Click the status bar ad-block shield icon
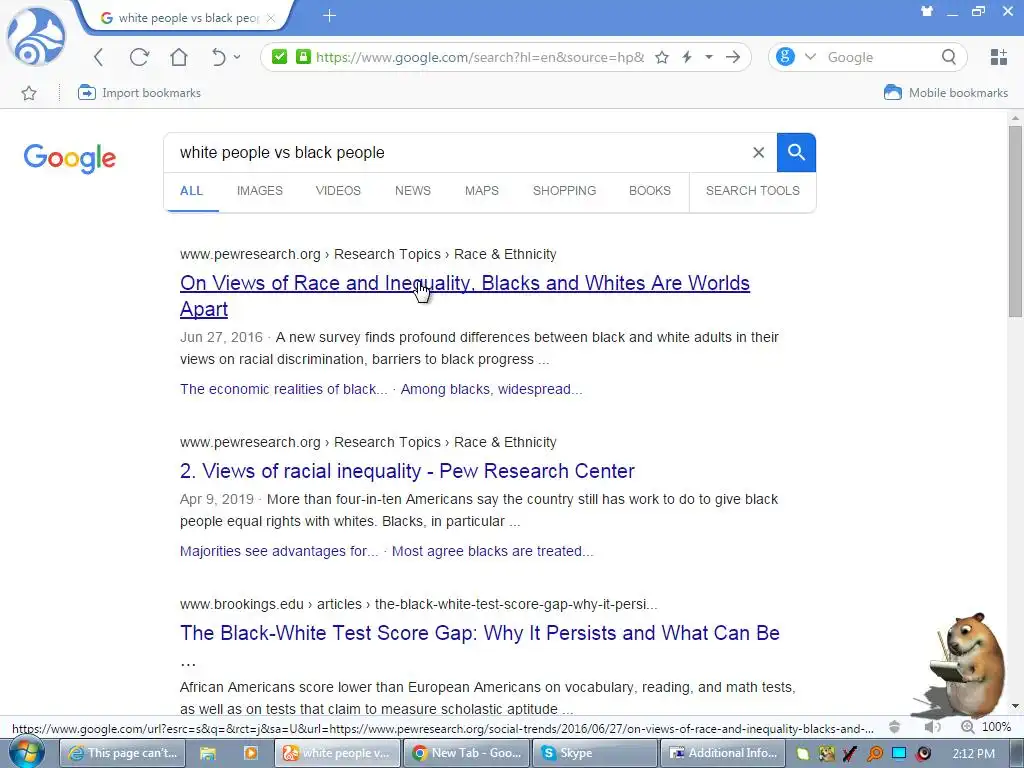This screenshot has width=1024, height=768. click(x=895, y=727)
